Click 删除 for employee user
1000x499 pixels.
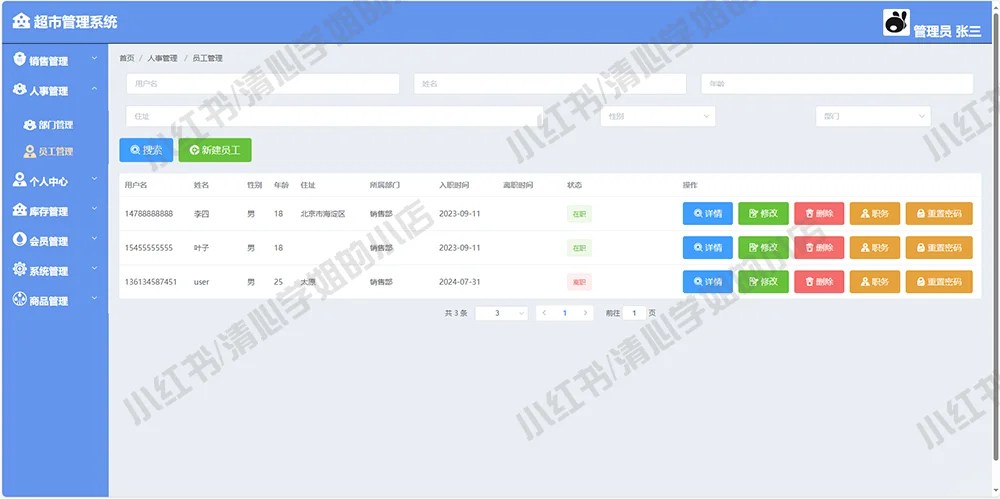(x=819, y=281)
